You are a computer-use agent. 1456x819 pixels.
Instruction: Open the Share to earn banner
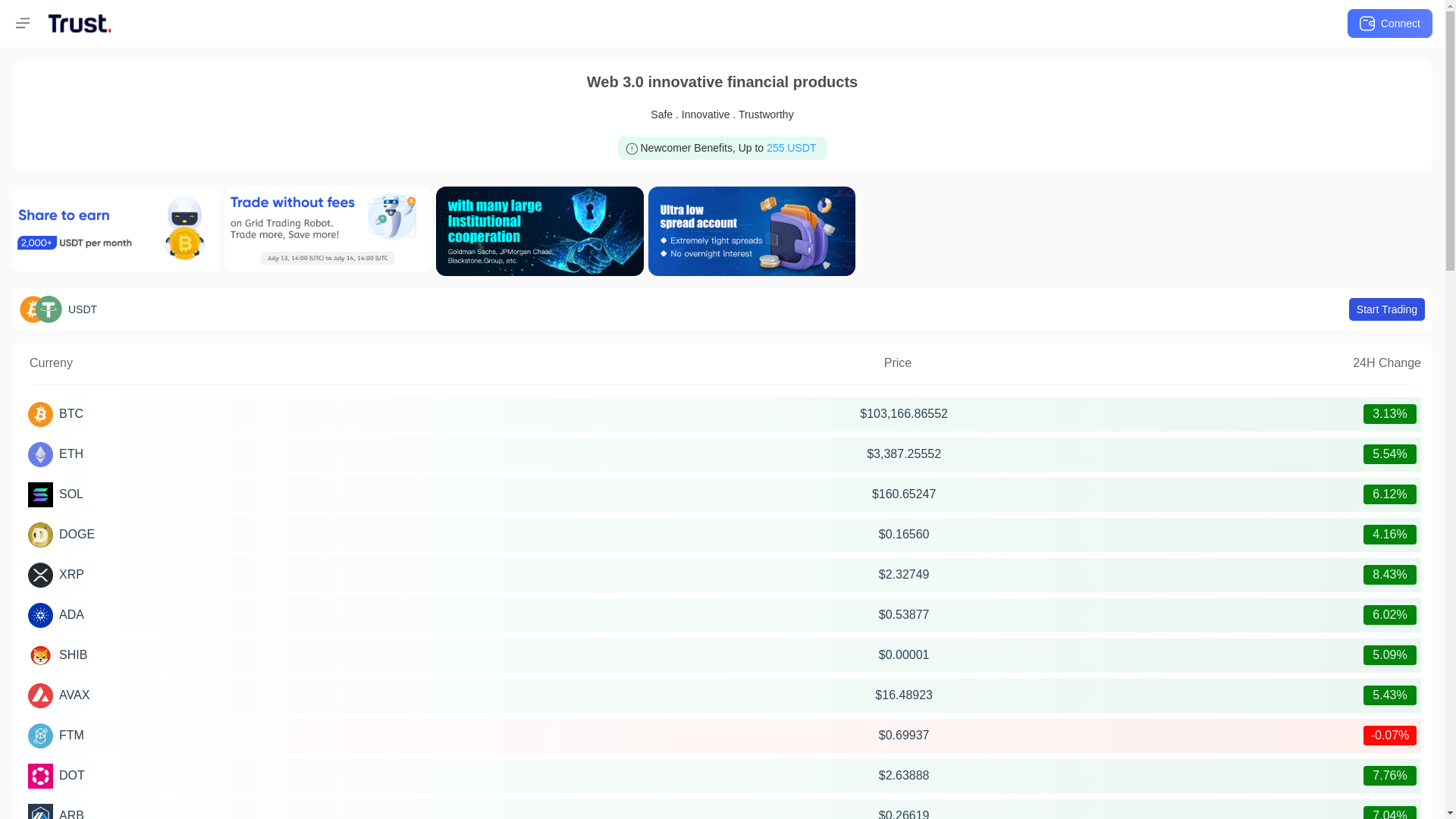click(116, 230)
